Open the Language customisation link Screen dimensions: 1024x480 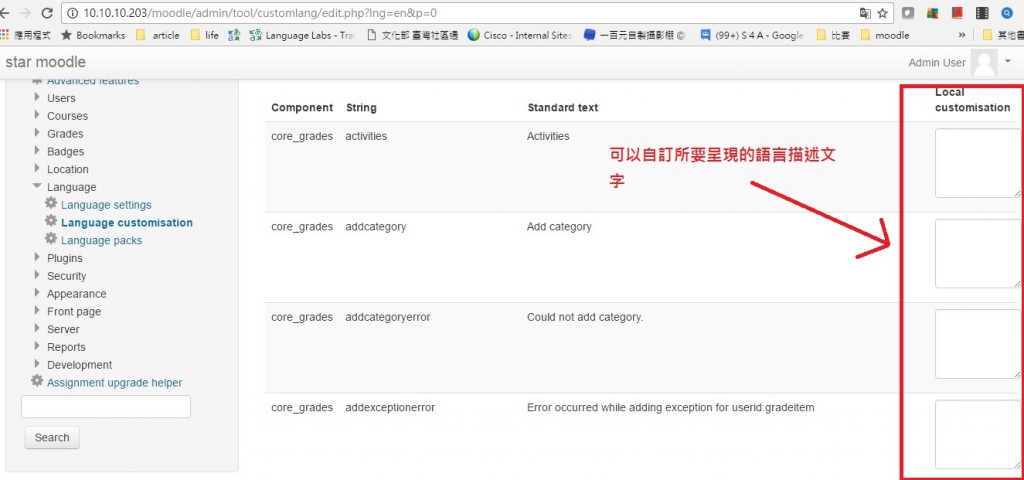127,223
